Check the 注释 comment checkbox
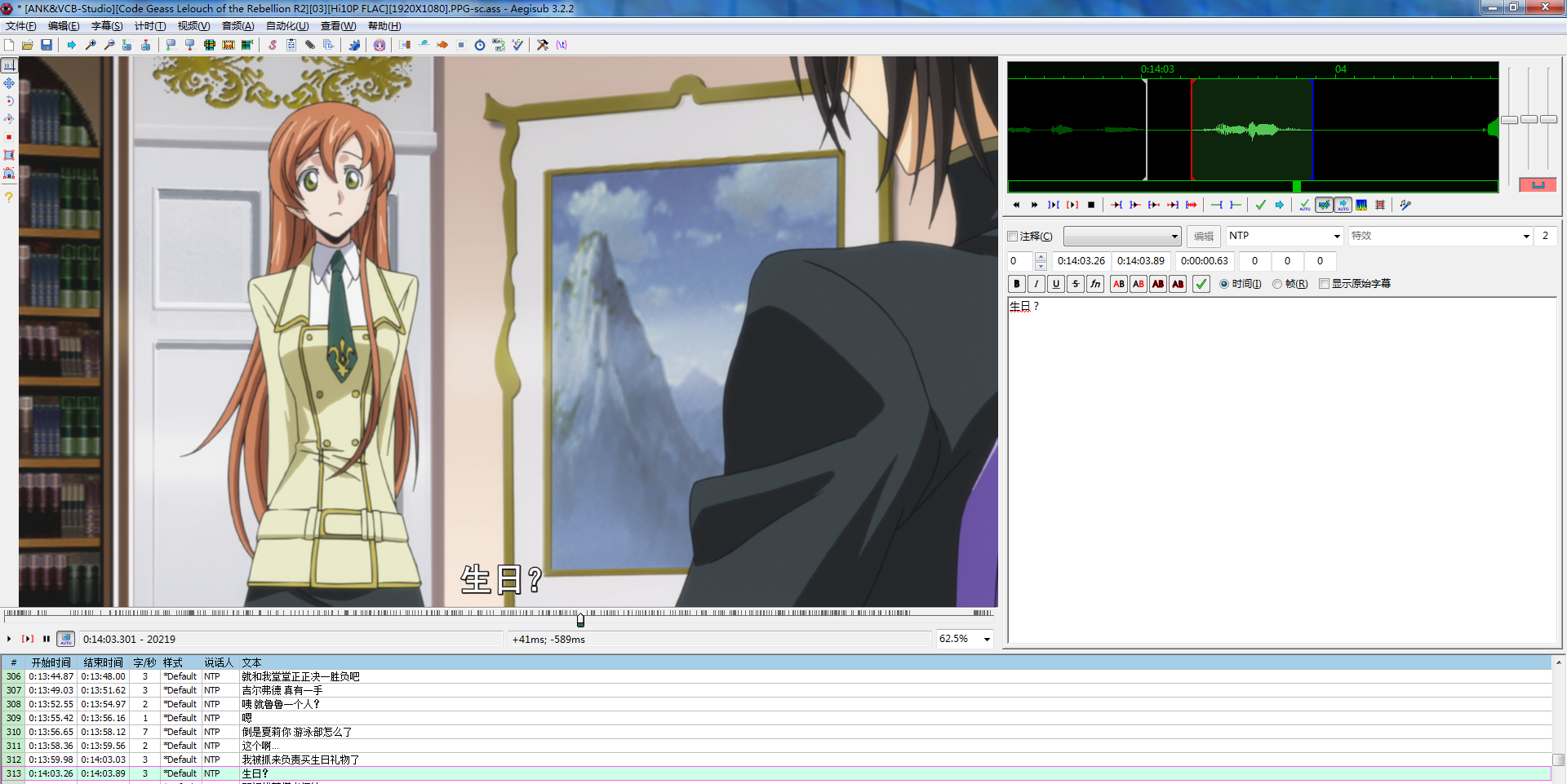The image size is (1567, 784). coord(1013,237)
